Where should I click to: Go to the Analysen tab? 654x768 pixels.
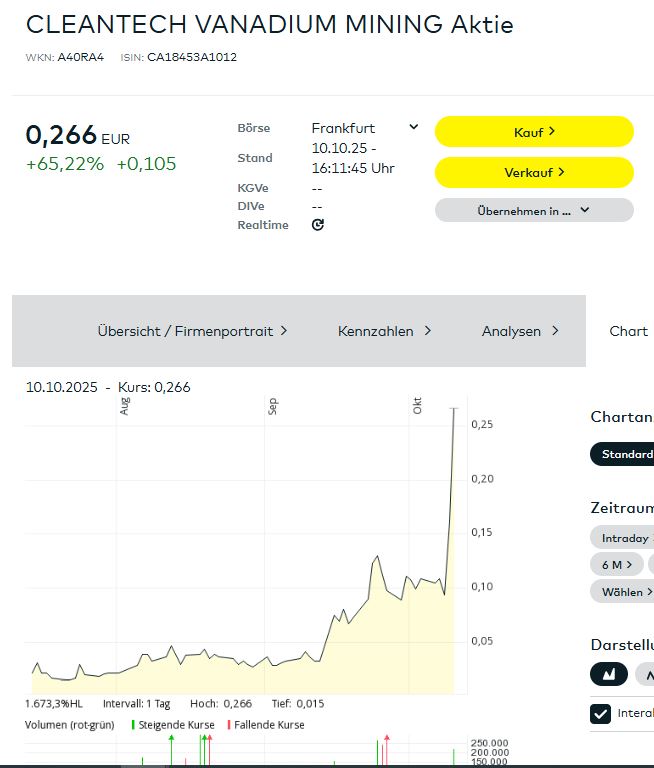(520, 331)
